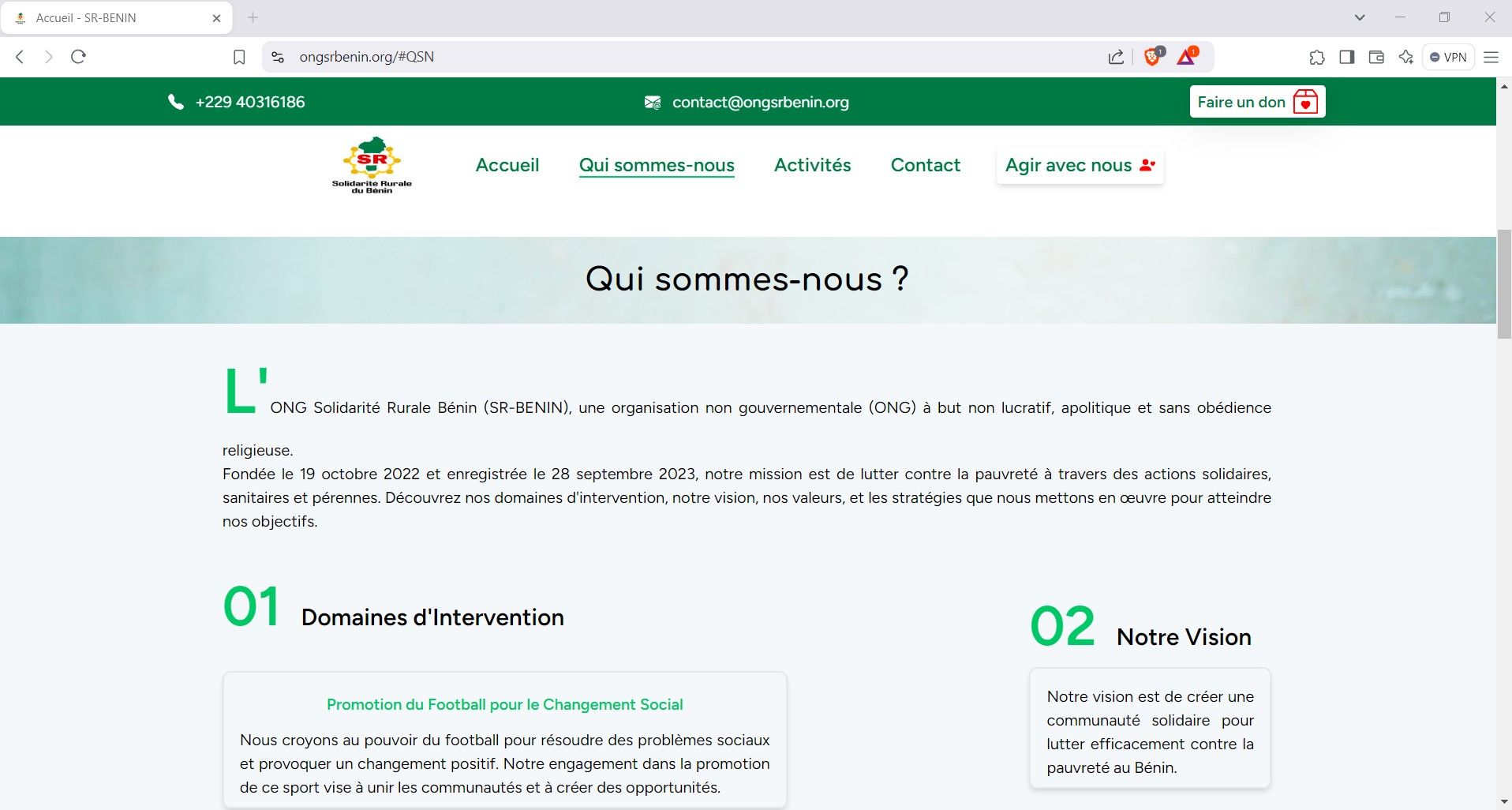Open the Accueil menu item
The height and width of the screenshot is (810, 1512).
[x=507, y=165]
